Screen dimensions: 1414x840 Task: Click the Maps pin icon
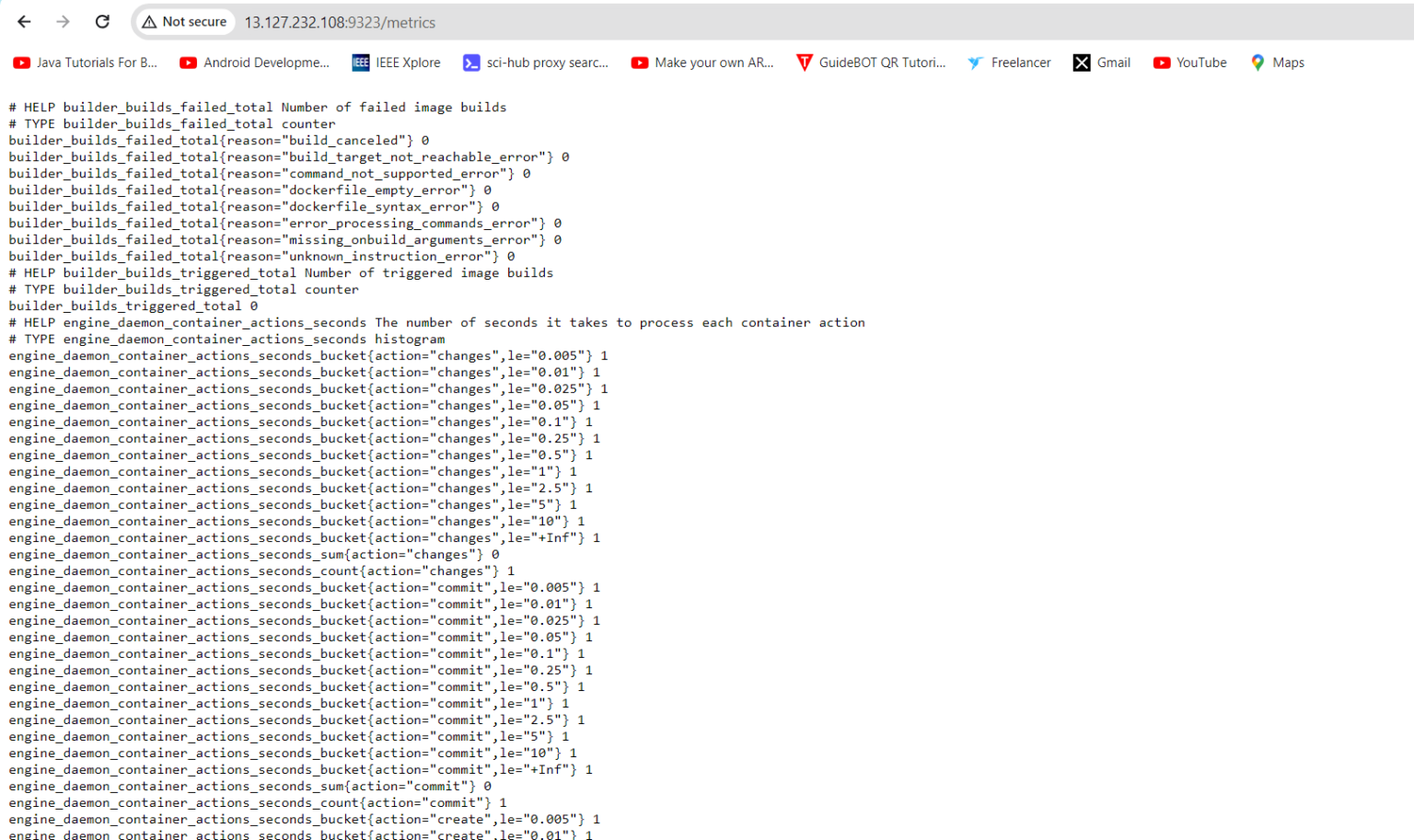tap(1258, 63)
